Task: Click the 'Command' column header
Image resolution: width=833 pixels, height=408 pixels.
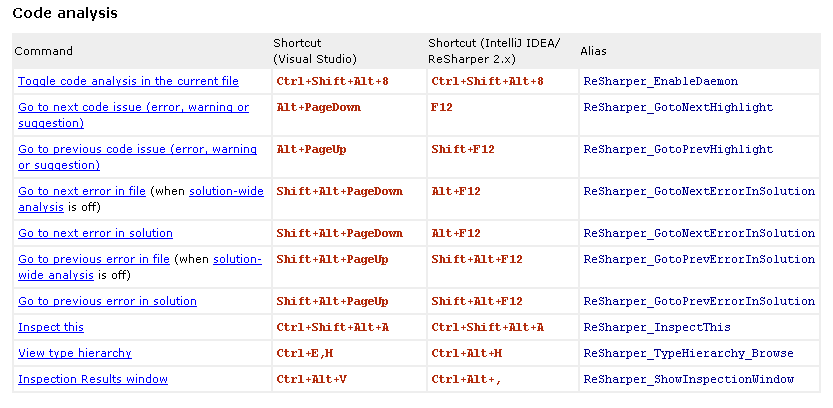Action: coord(44,52)
